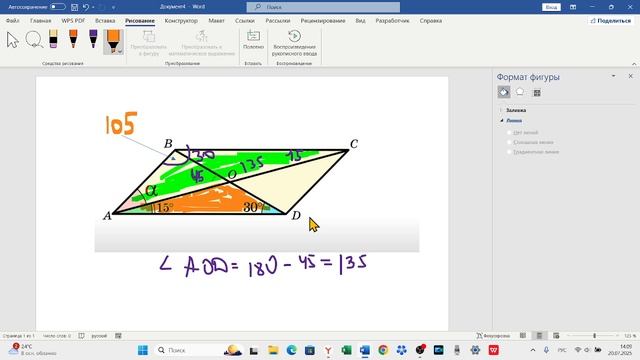The width and height of the screenshot is (640, 360).
Task: Open the Разработчик tab
Action: click(392, 20)
